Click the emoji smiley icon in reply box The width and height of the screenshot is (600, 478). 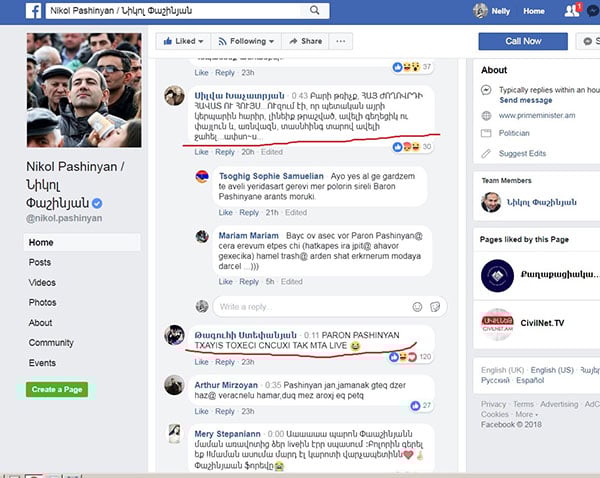tap(417, 307)
